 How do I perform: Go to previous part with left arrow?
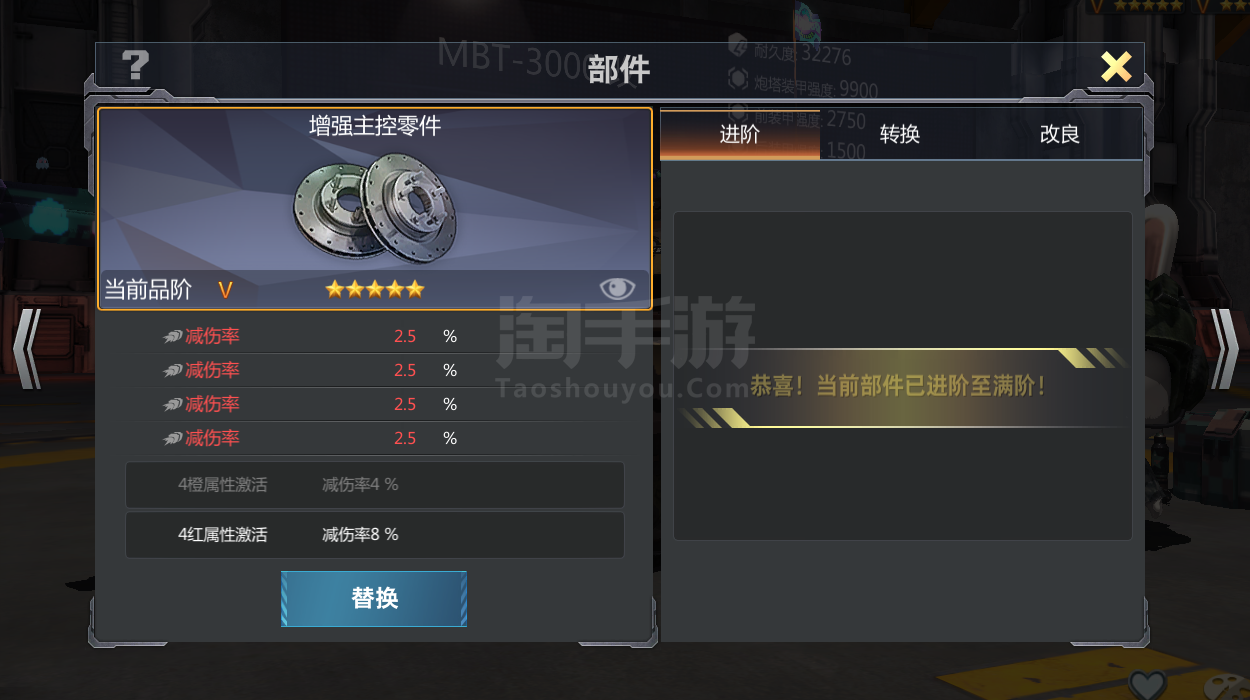point(27,348)
